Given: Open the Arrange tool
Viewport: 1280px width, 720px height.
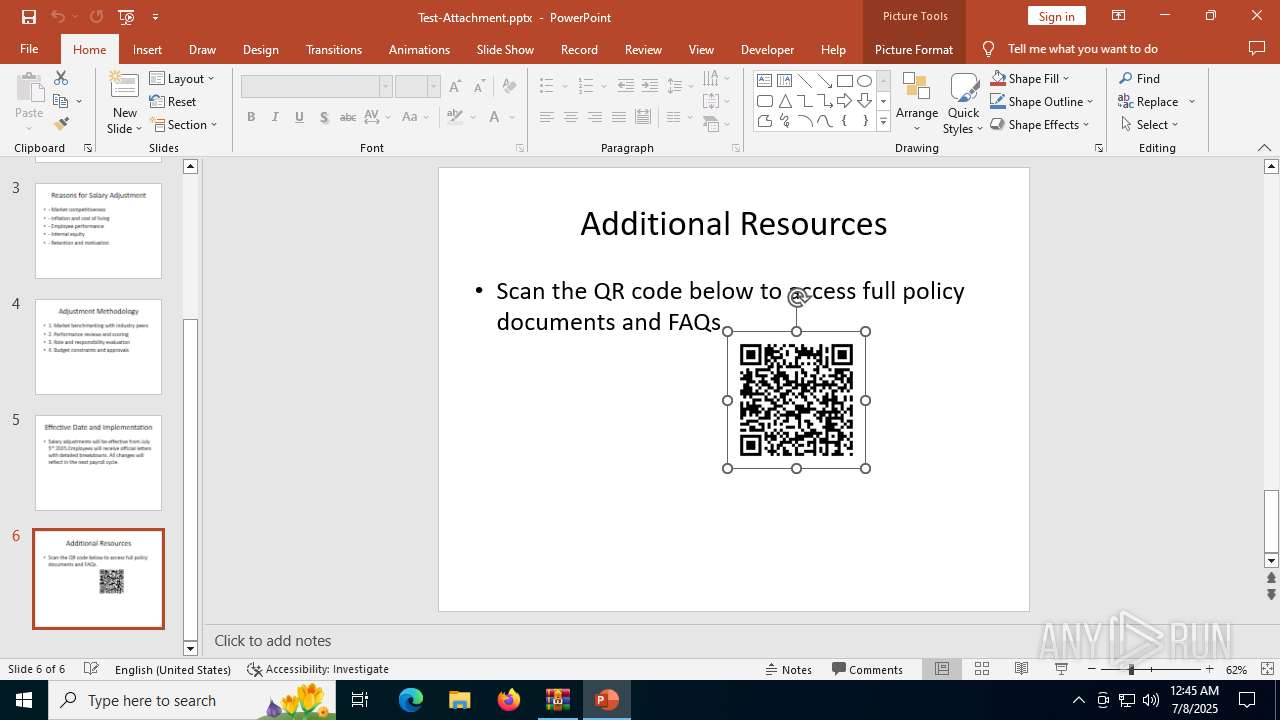Looking at the screenshot, I should tap(916, 104).
